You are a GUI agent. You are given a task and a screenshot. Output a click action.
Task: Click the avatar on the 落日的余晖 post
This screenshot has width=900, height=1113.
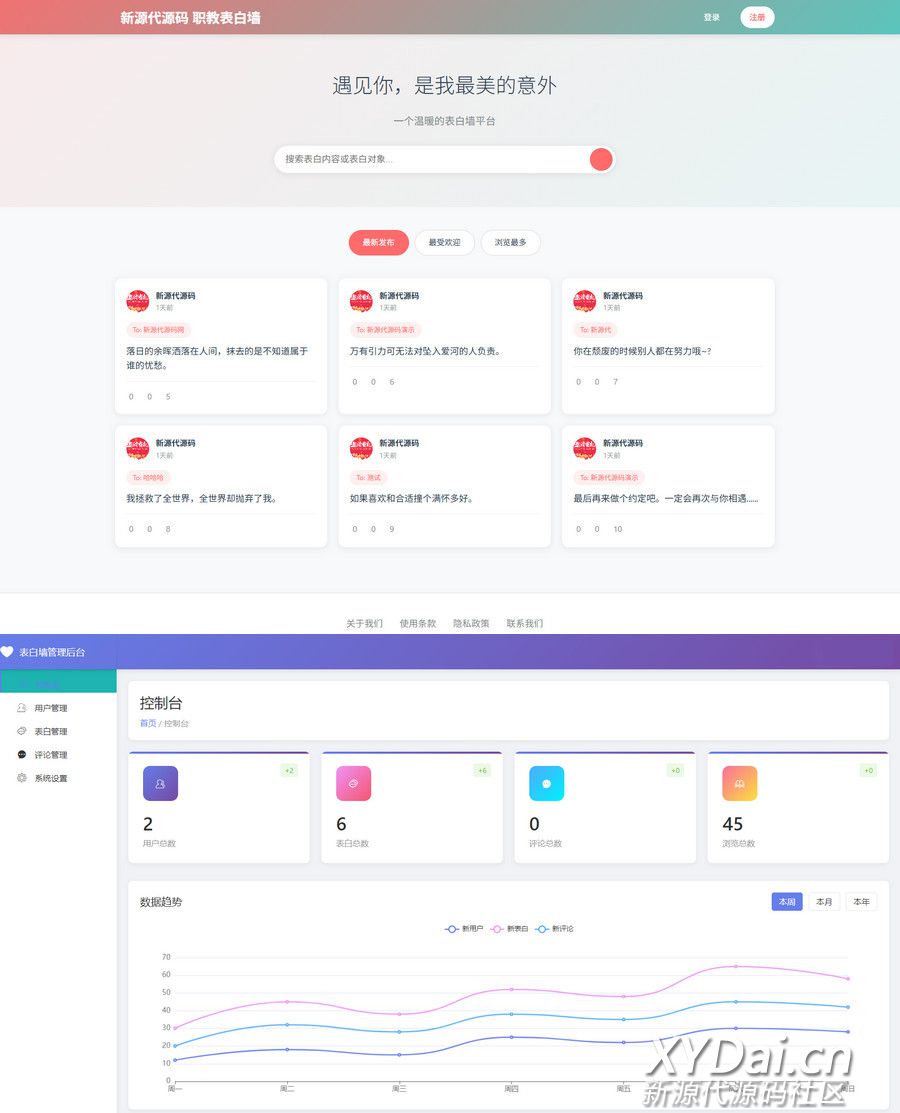pyautogui.click(x=137, y=301)
